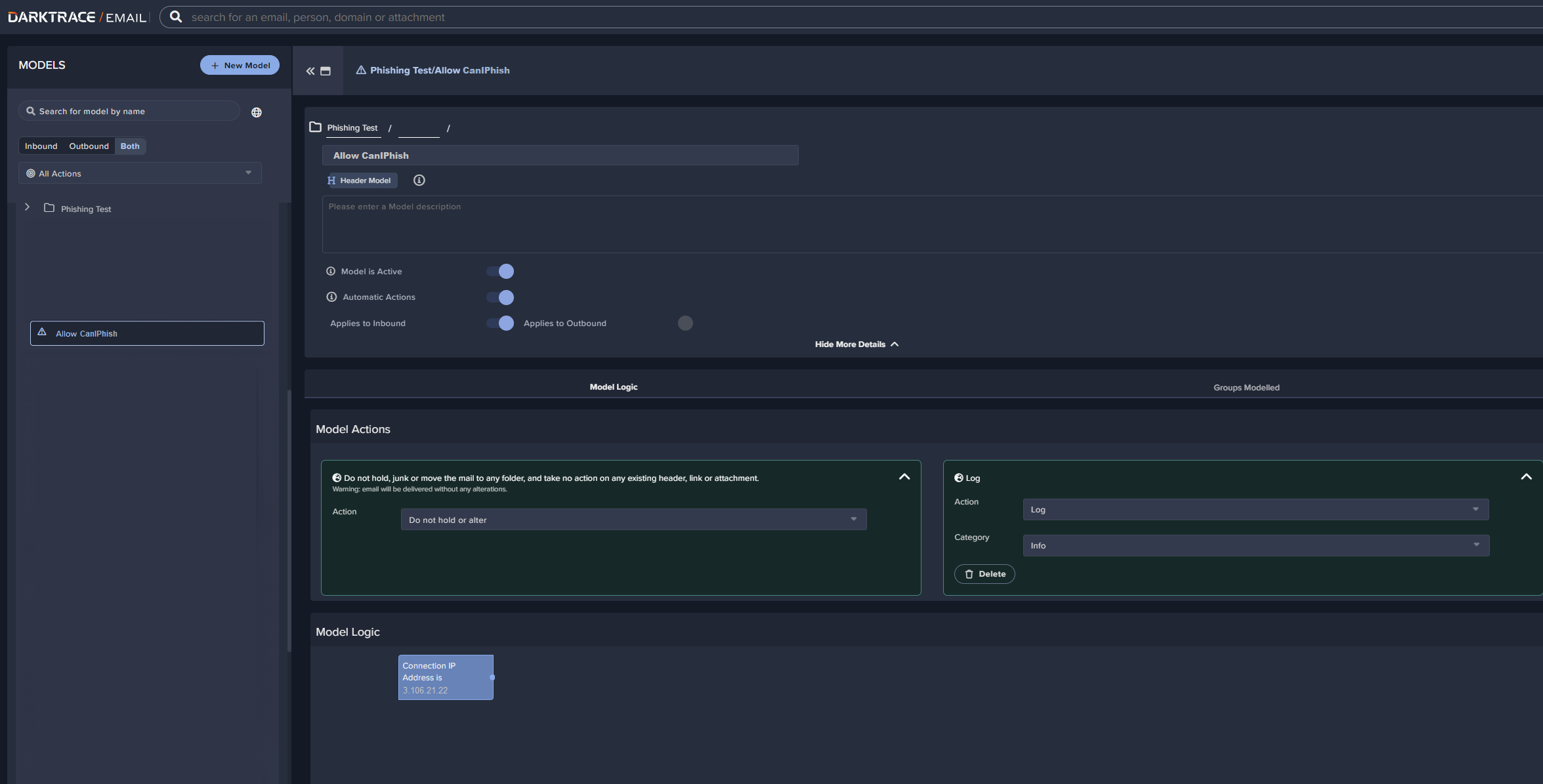Click info icon next to Header Model
1543x784 pixels.
[x=419, y=180]
